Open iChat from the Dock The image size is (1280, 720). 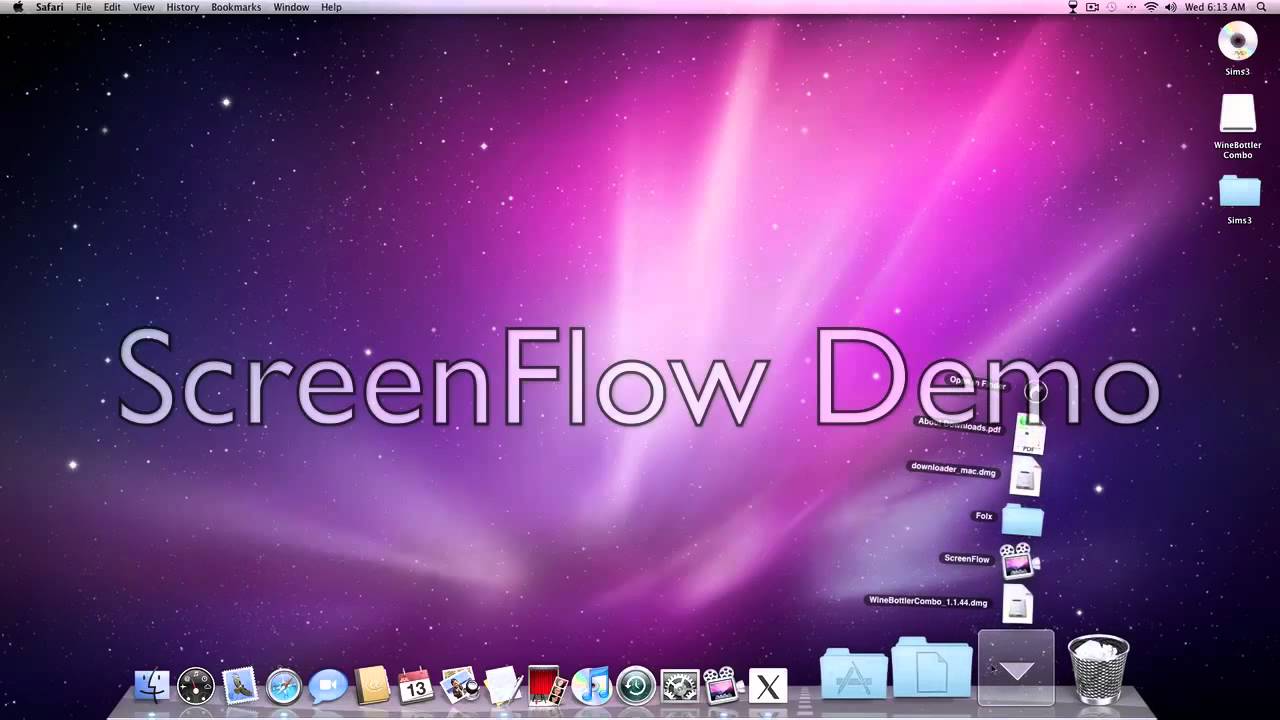click(328, 686)
